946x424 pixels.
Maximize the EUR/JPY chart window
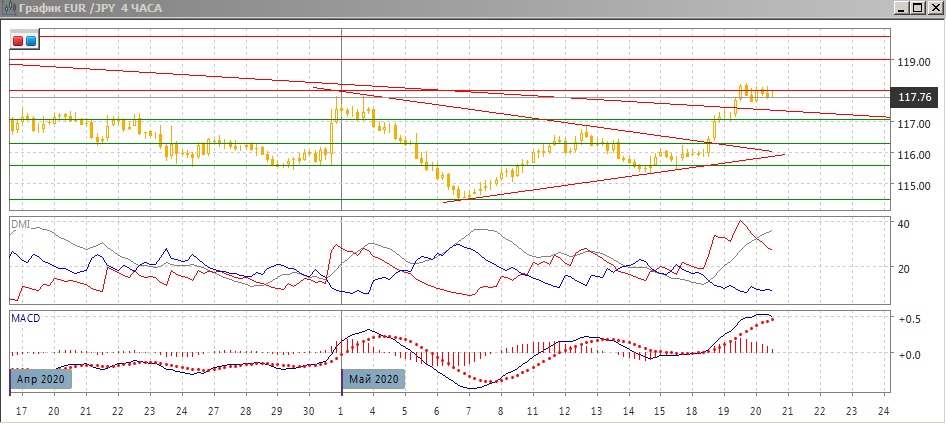917,8
